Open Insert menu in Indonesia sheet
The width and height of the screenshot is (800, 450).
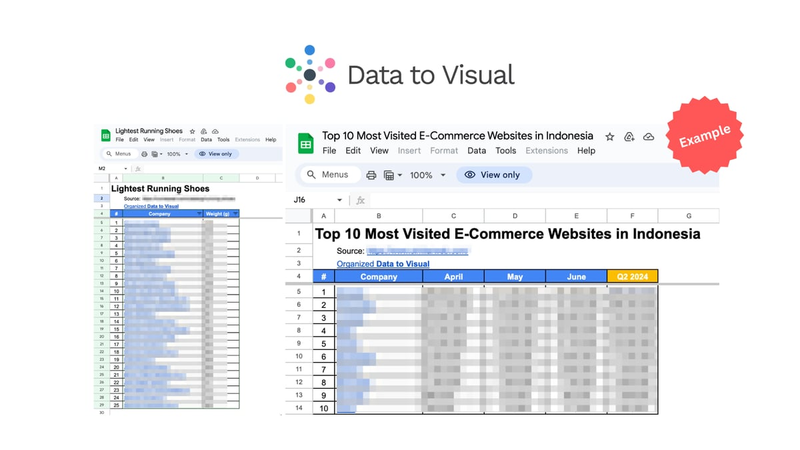[x=409, y=151]
